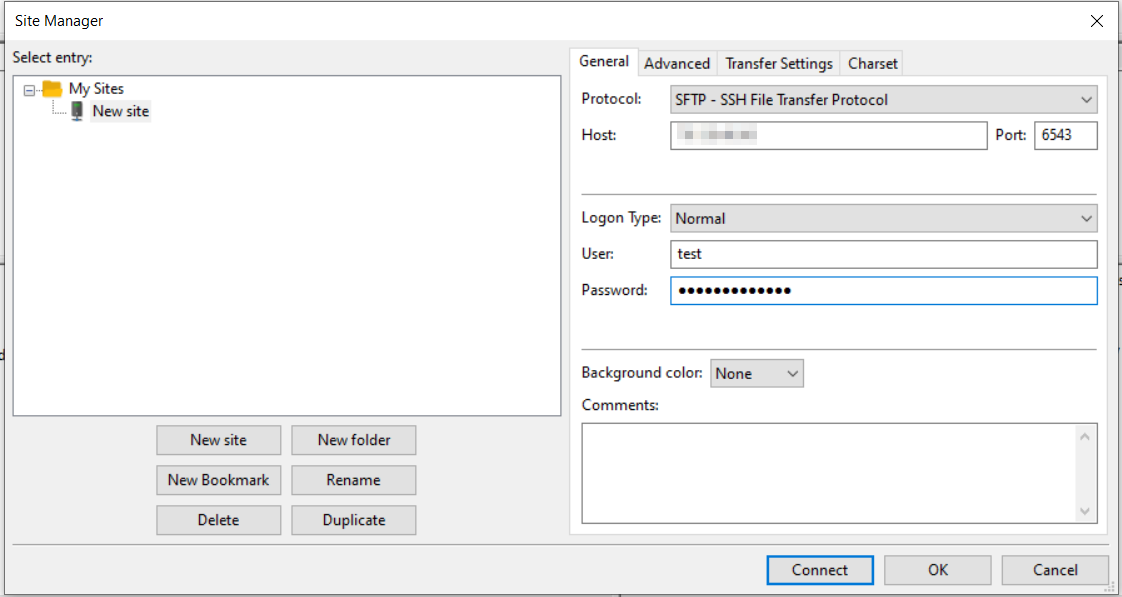1122x597 pixels.
Task: Open the Charset tab
Action: (x=873, y=63)
